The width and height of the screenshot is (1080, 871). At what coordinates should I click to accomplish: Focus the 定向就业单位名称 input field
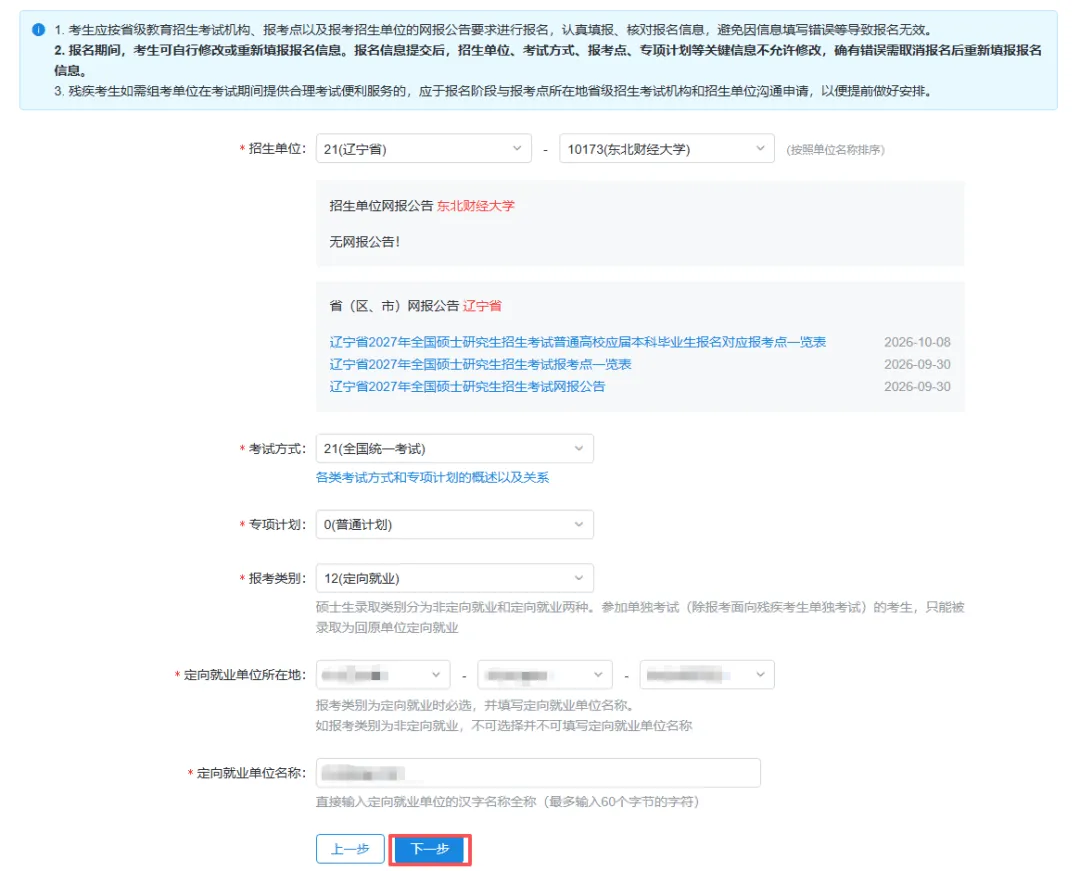539,773
